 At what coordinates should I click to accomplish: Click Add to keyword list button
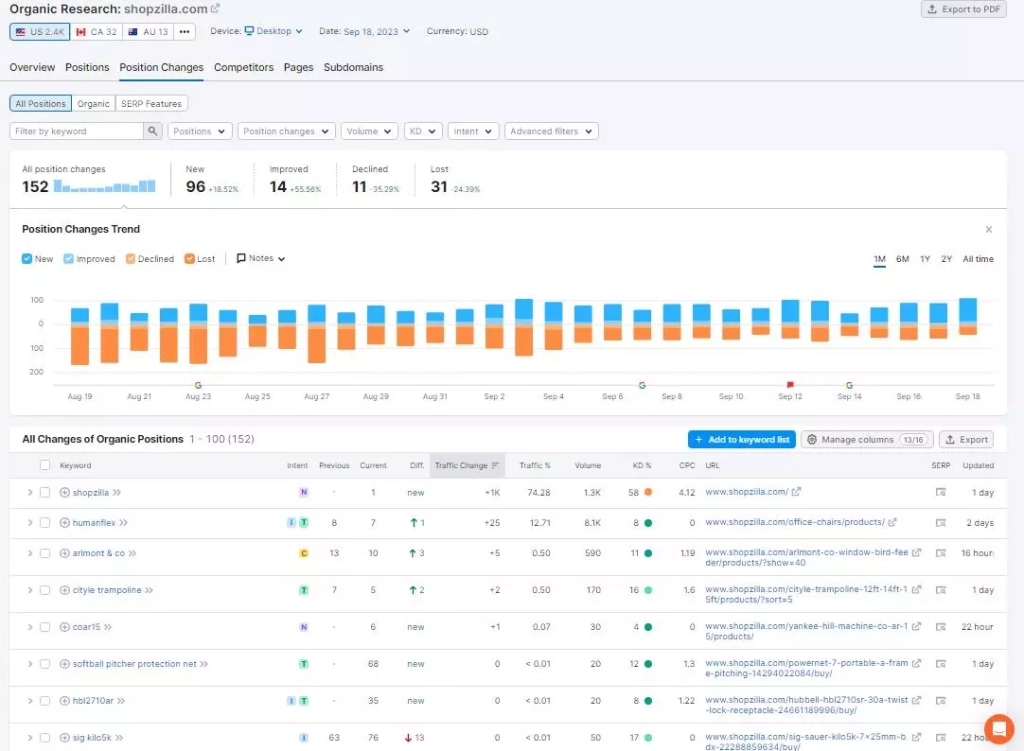742,439
